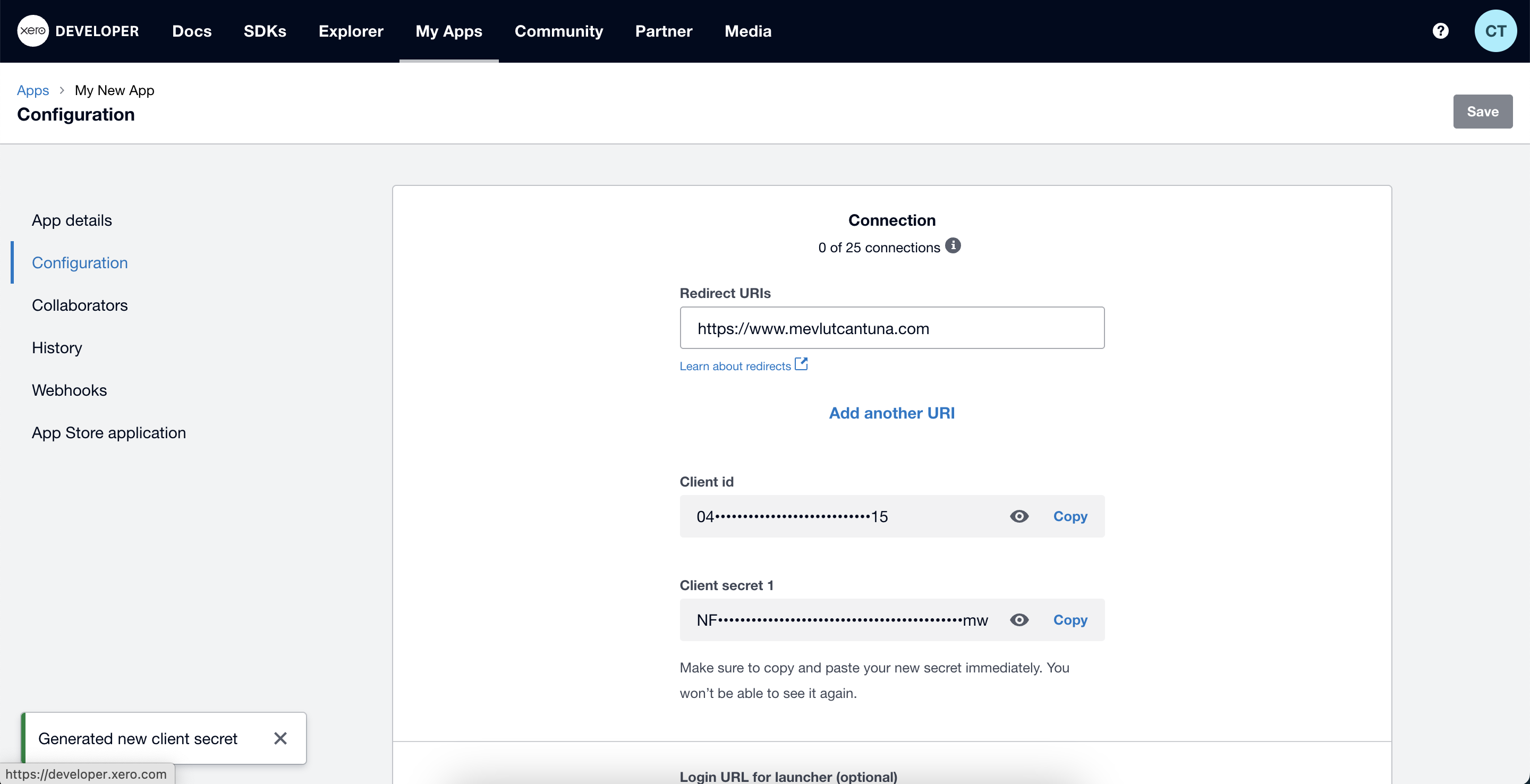Open Webhooks in sidebar
This screenshot has width=1530, height=784.
tap(70, 390)
